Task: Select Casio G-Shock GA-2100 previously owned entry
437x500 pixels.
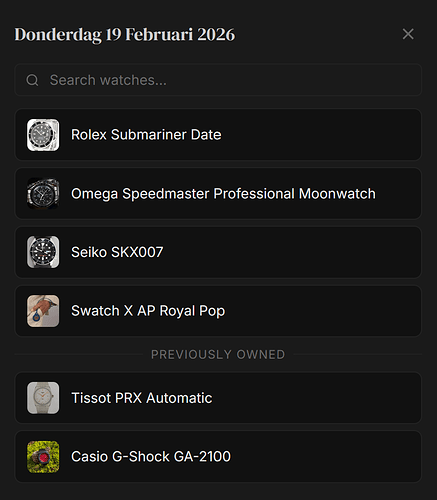Action: coord(218,457)
